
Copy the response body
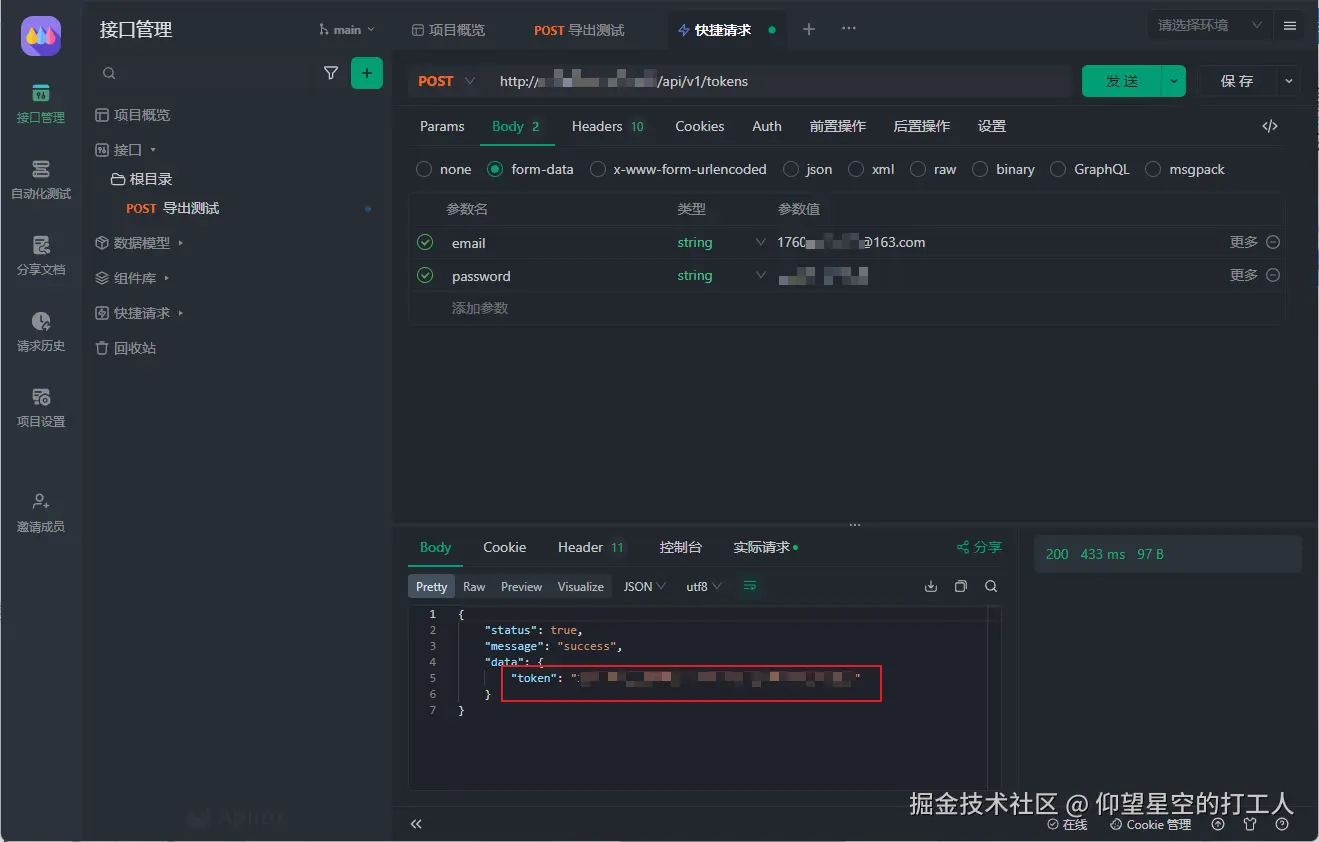(961, 586)
